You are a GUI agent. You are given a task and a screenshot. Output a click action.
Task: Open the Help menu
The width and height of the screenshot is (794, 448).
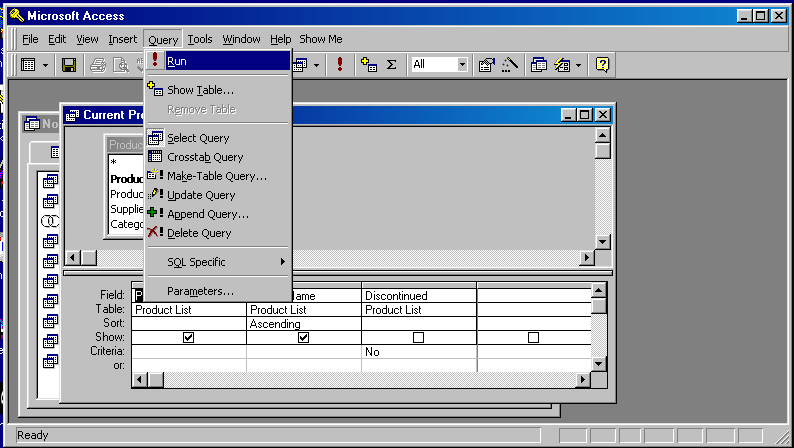[x=281, y=39]
